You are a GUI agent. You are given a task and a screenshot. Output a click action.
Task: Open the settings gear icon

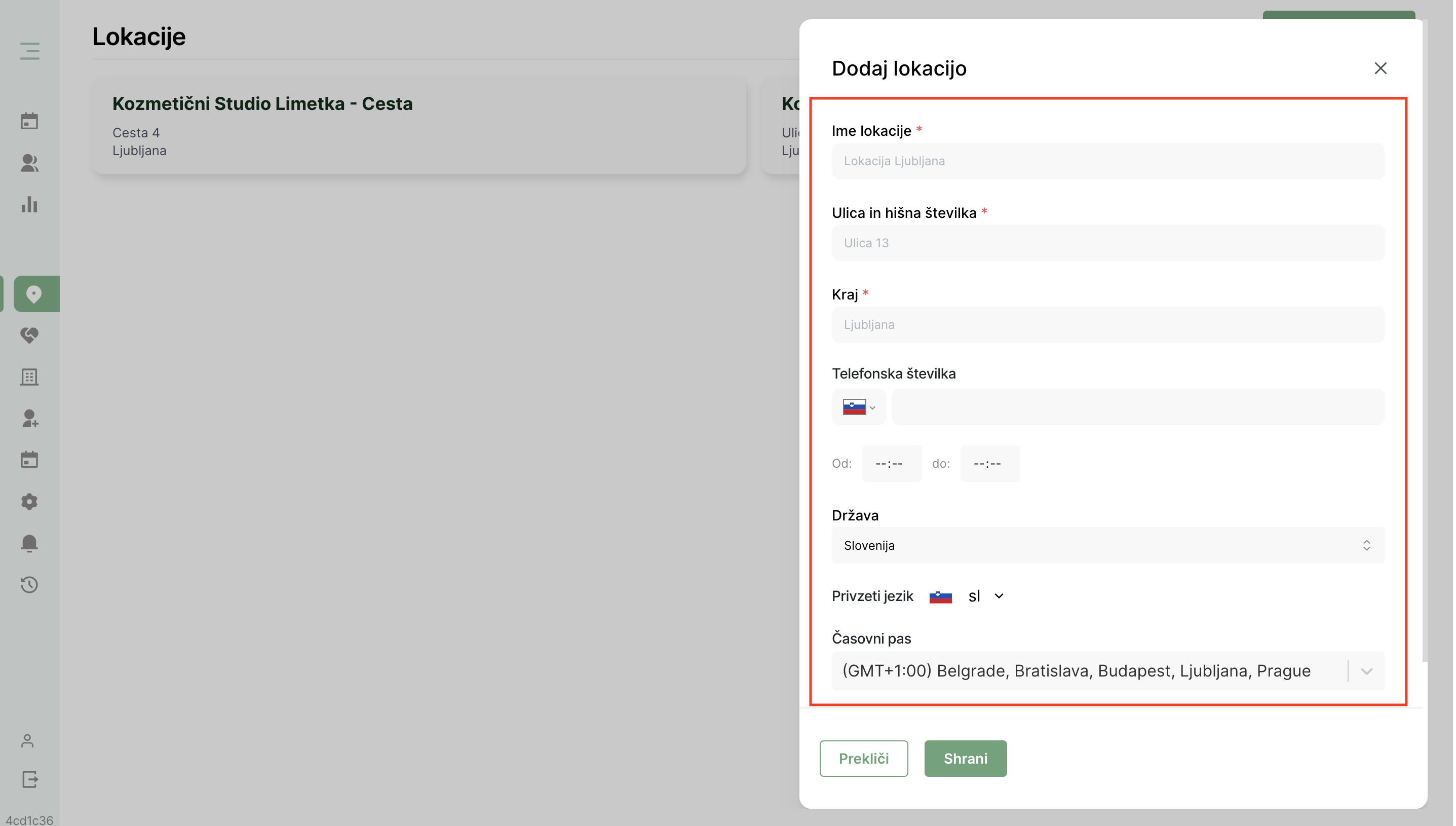tap(29, 502)
